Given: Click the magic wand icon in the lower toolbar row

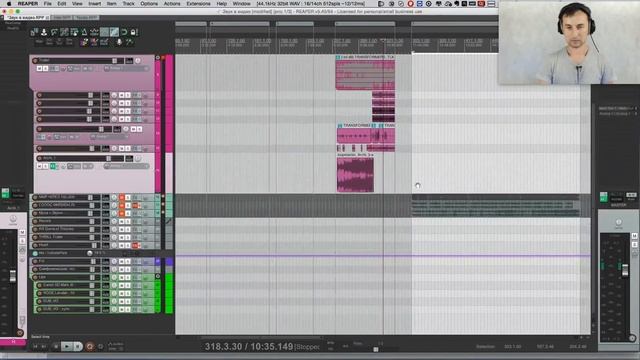Looking at the screenshot, I should [x=129, y=42].
